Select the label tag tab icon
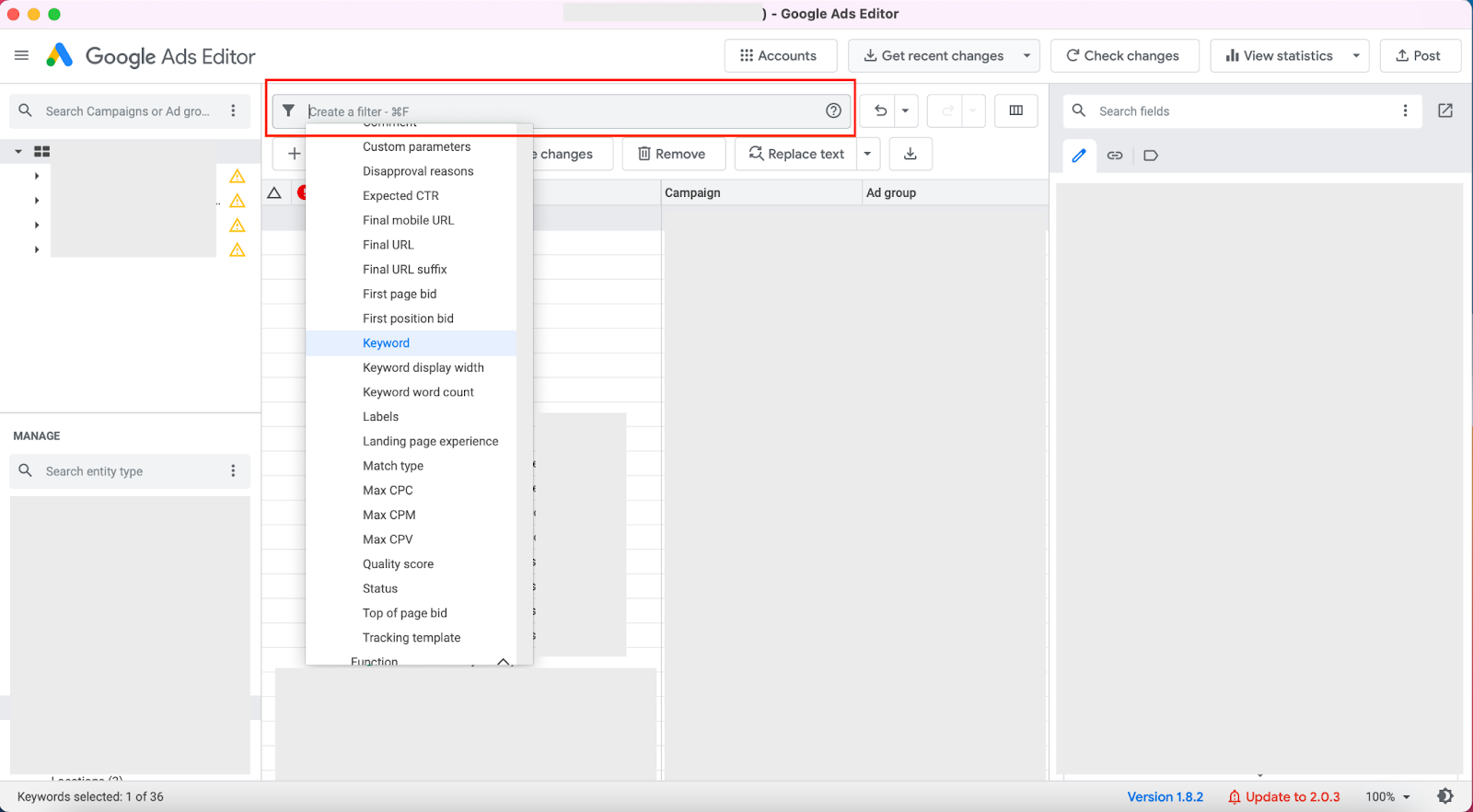 (x=1151, y=156)
